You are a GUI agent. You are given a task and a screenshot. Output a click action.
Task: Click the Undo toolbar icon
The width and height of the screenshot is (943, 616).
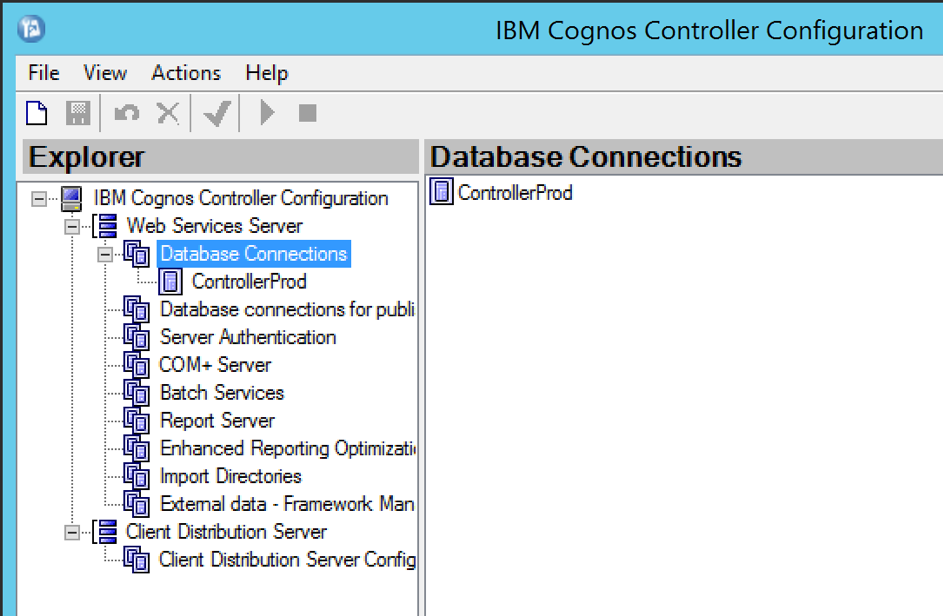click(127, 112)
